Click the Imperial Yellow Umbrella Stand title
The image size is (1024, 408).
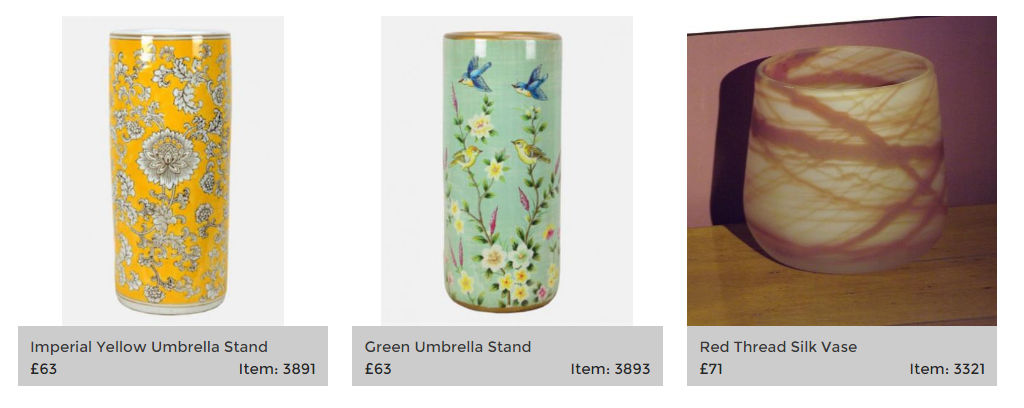click(x=149, y=347)
